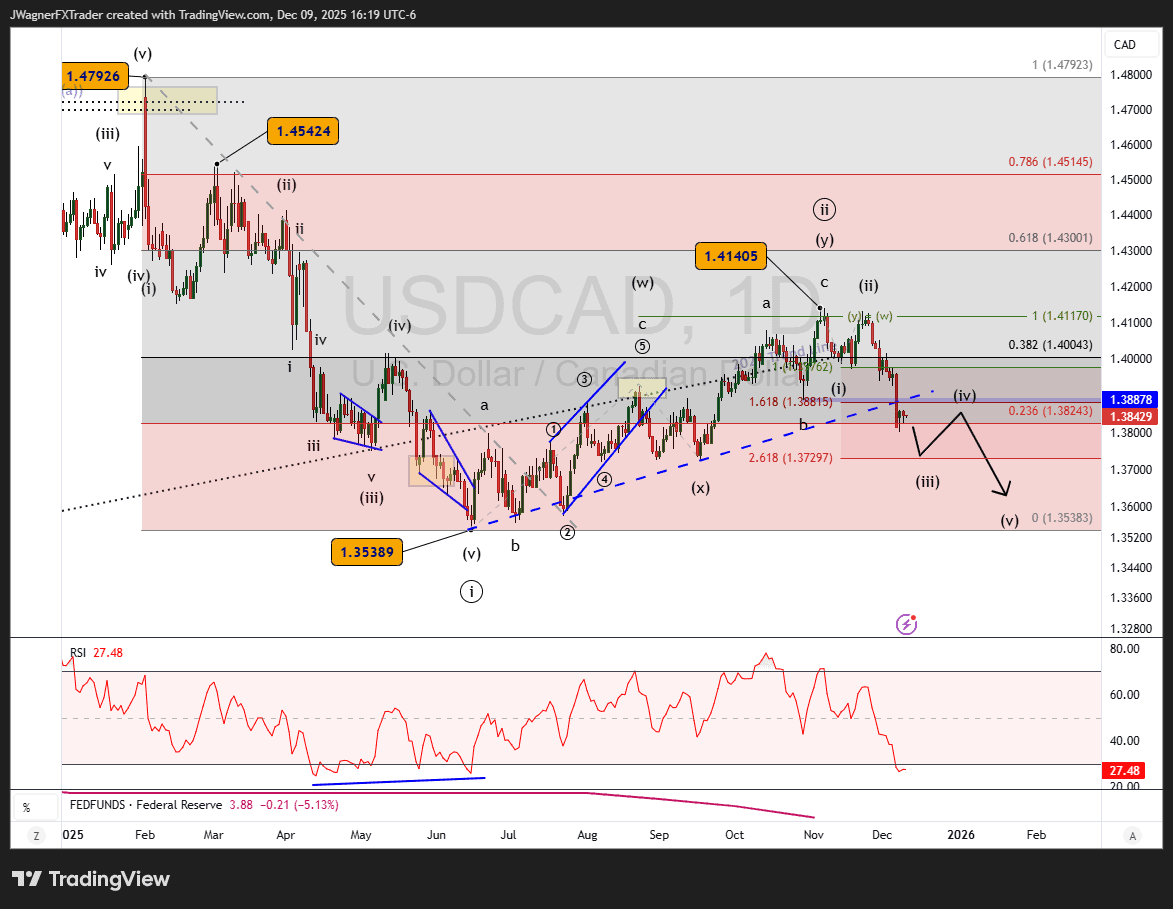Click the "A" auto-fit icon near the timeline
The image size is (1173, 909).
click(1131, 835)
